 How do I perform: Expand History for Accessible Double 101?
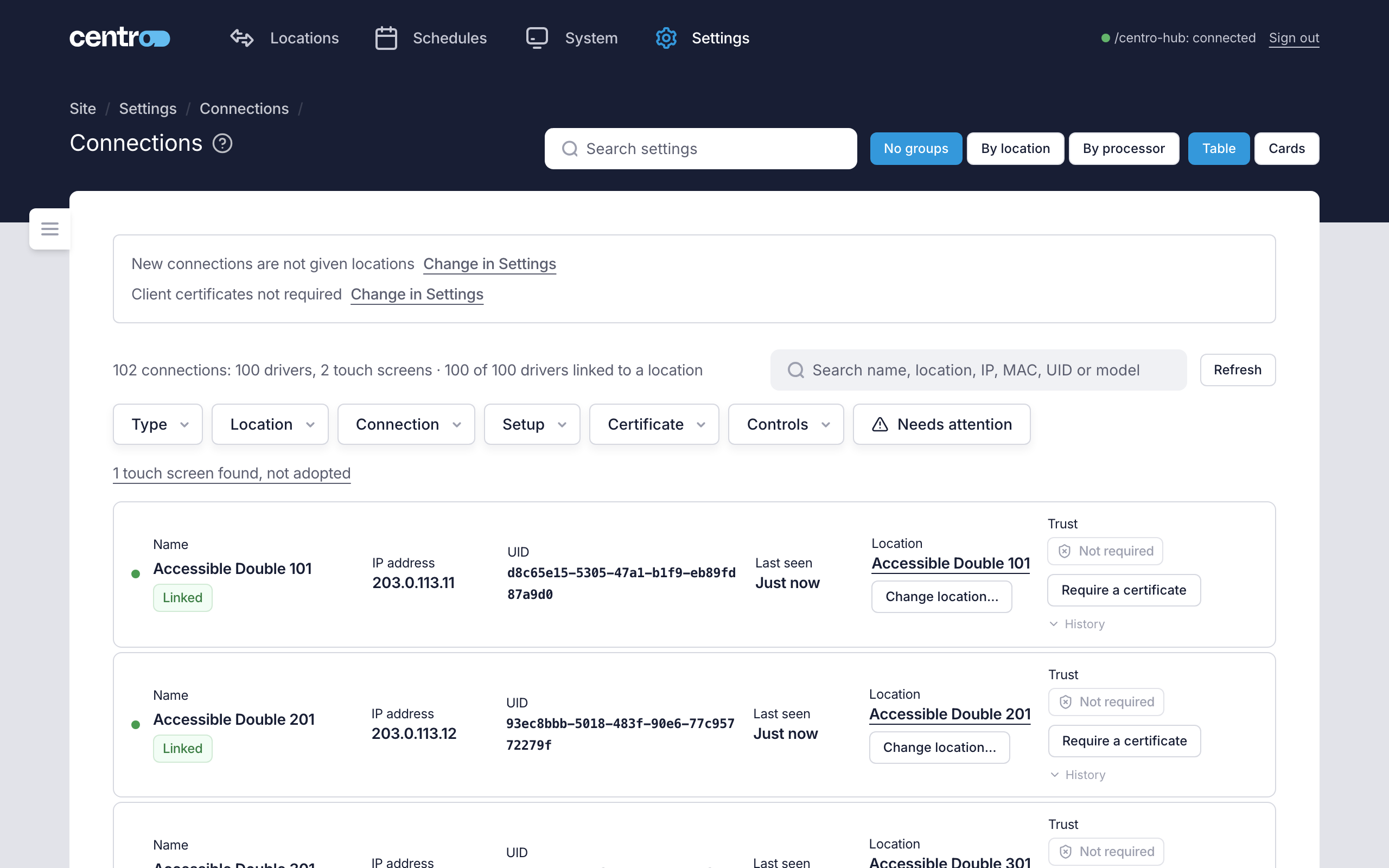pyautogui.click(x=1077, y=624)
